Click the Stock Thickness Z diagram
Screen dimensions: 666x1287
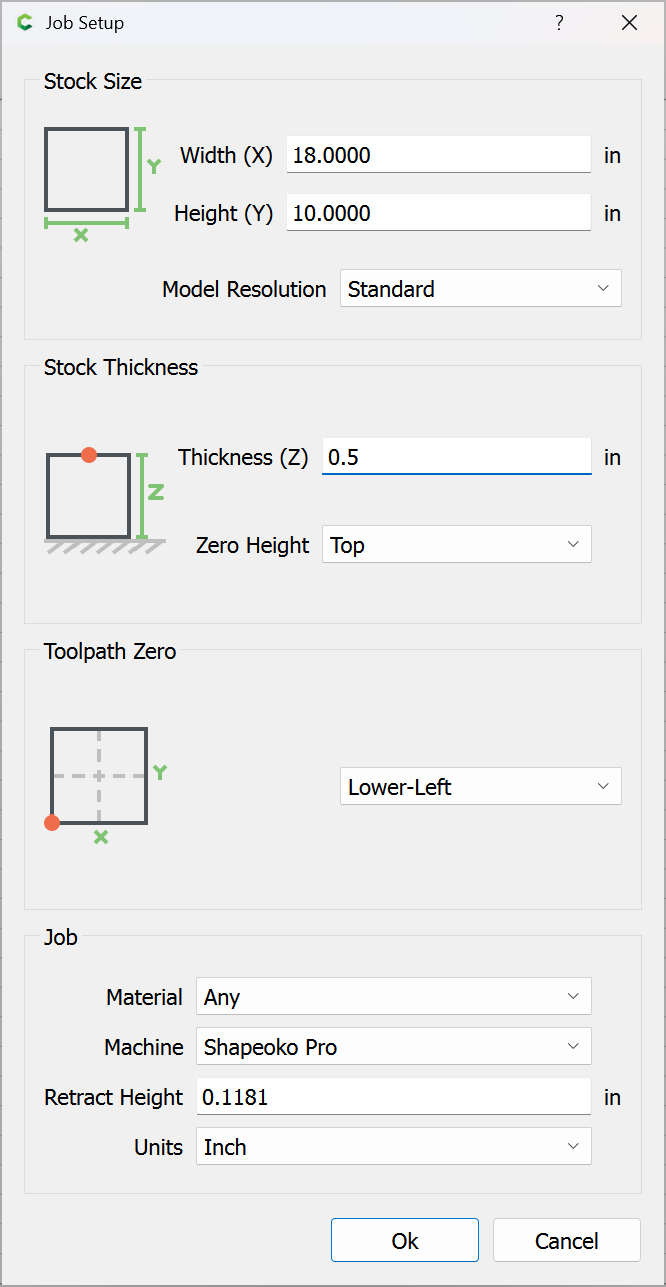click(105, 499)
